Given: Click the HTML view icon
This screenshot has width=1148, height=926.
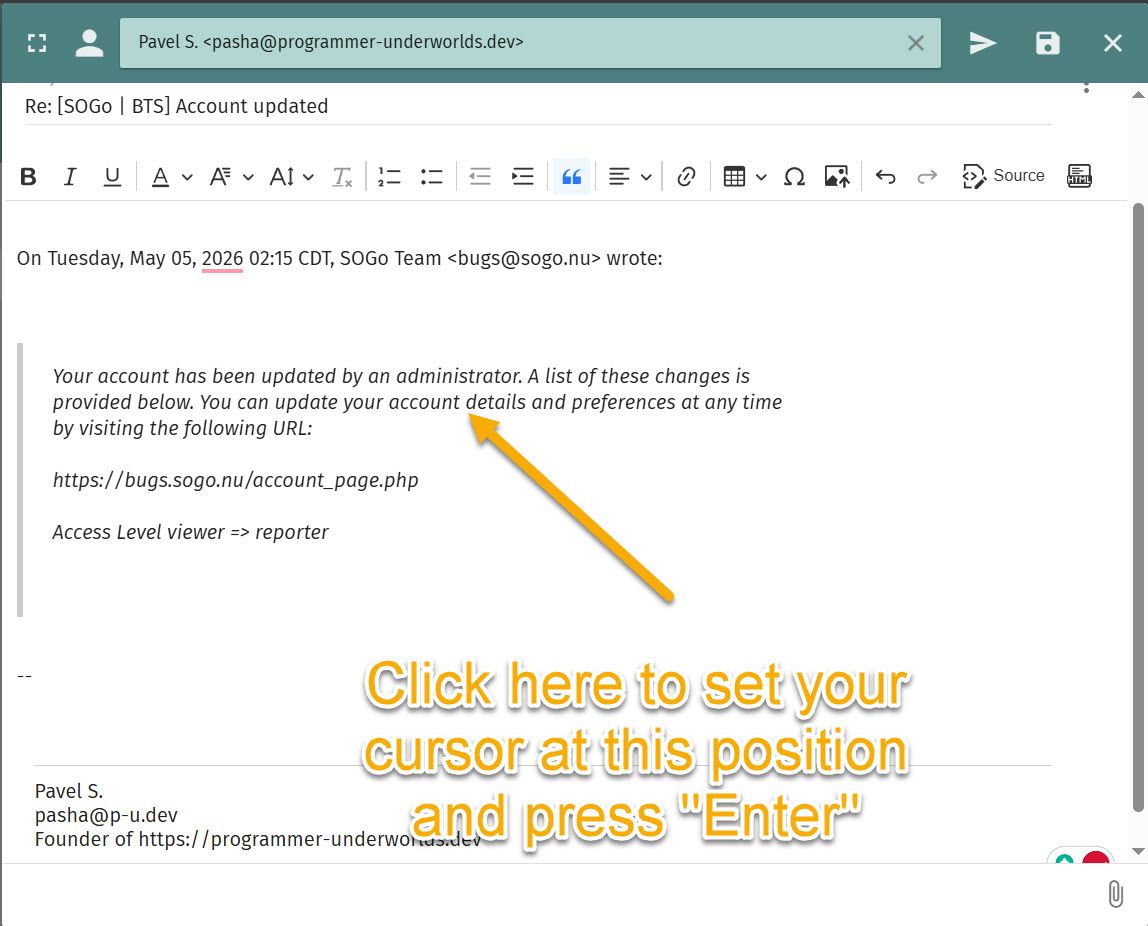Looking at the screenshot, I should point(1079,176).
